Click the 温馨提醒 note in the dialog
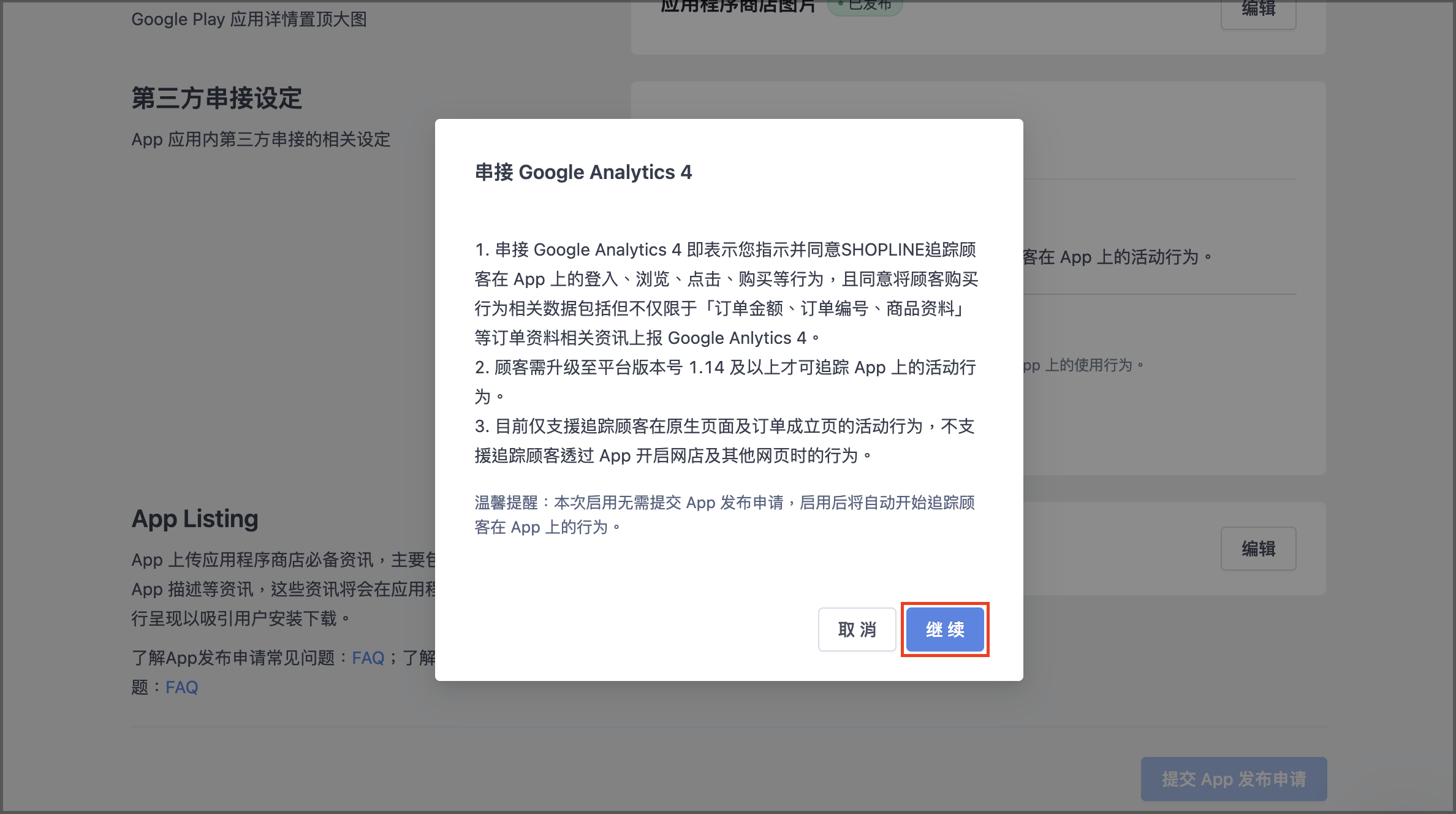The width and height of the screenshot is (1456, 814). pyautogui.click(x=725, y=515)
